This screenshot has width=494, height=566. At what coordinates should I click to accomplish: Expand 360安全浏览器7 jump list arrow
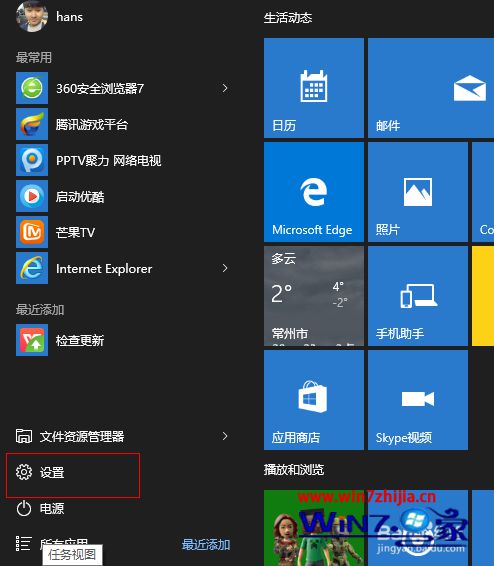225,88
